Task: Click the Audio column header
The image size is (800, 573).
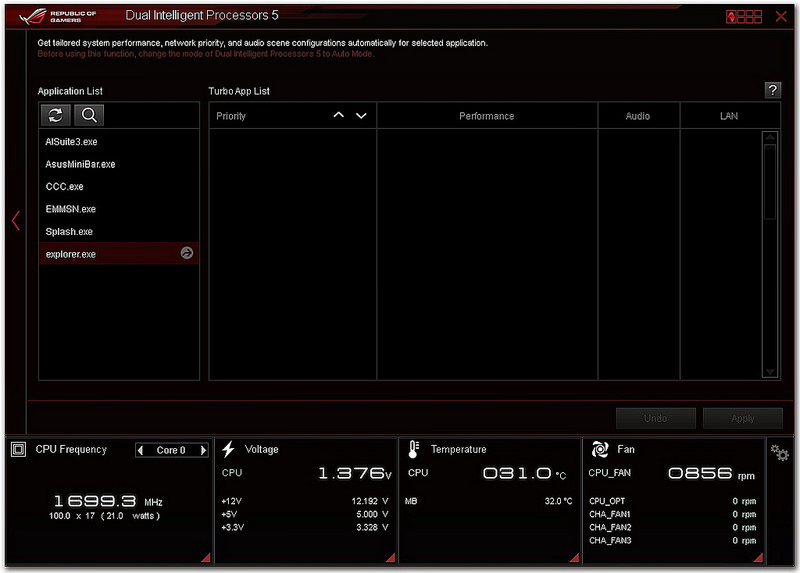Action: click(638, 116)
